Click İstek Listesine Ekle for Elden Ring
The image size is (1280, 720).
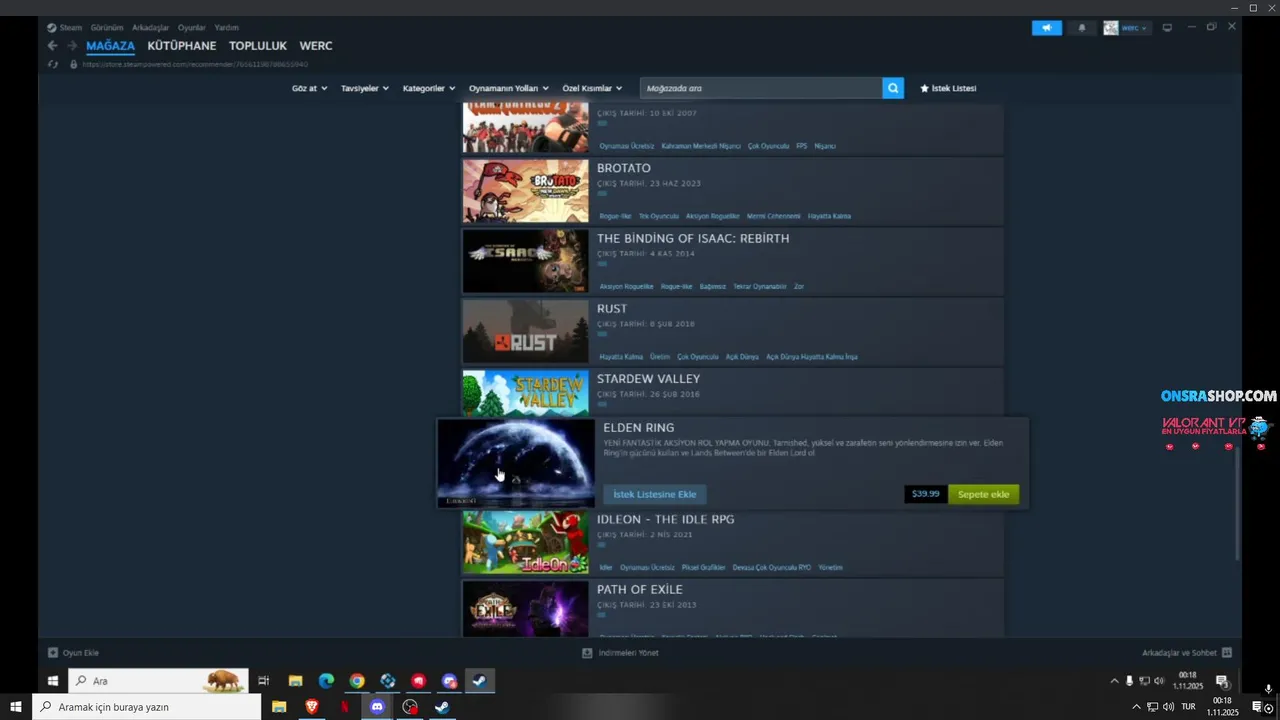point(655,494)
